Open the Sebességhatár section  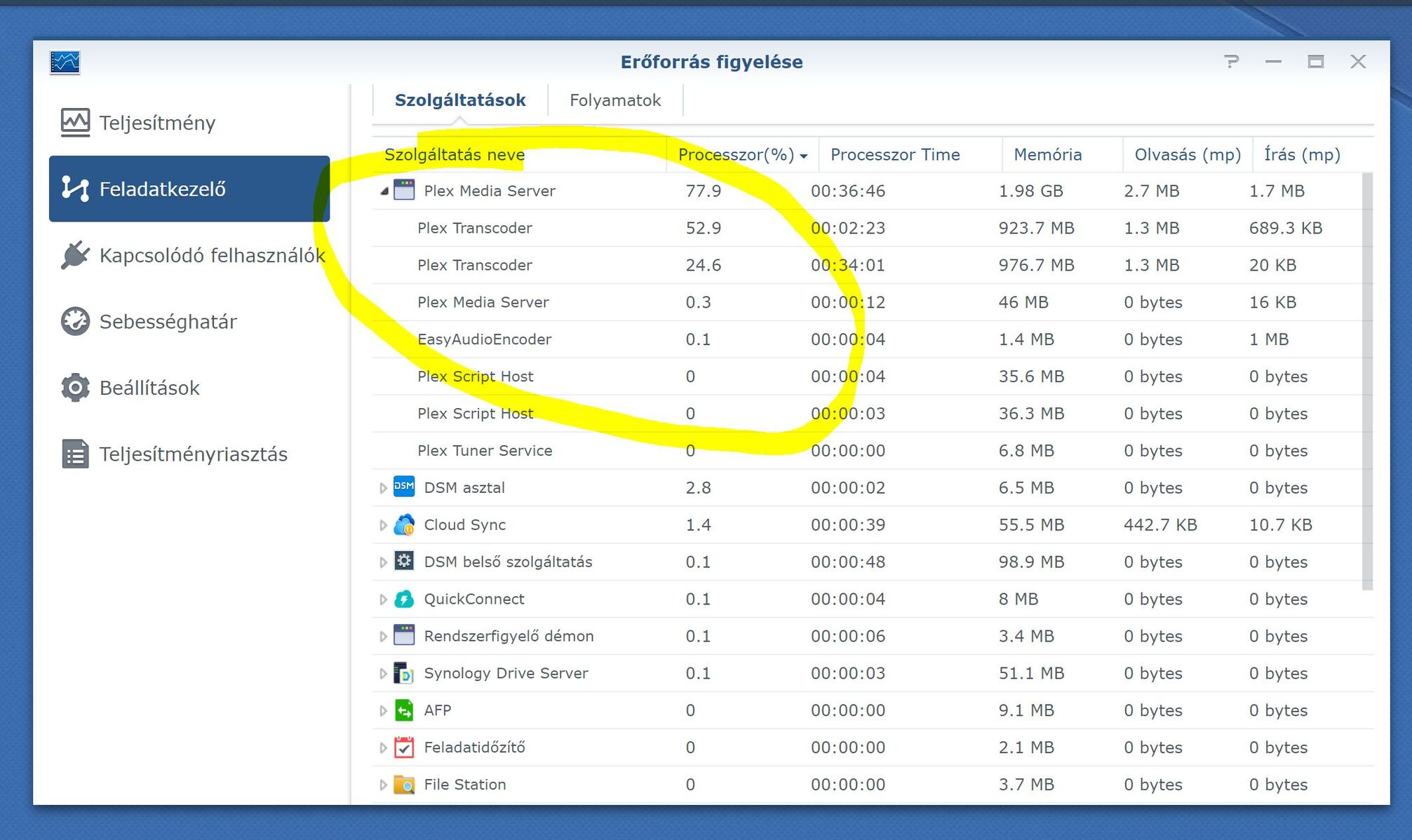coord(189,321)
